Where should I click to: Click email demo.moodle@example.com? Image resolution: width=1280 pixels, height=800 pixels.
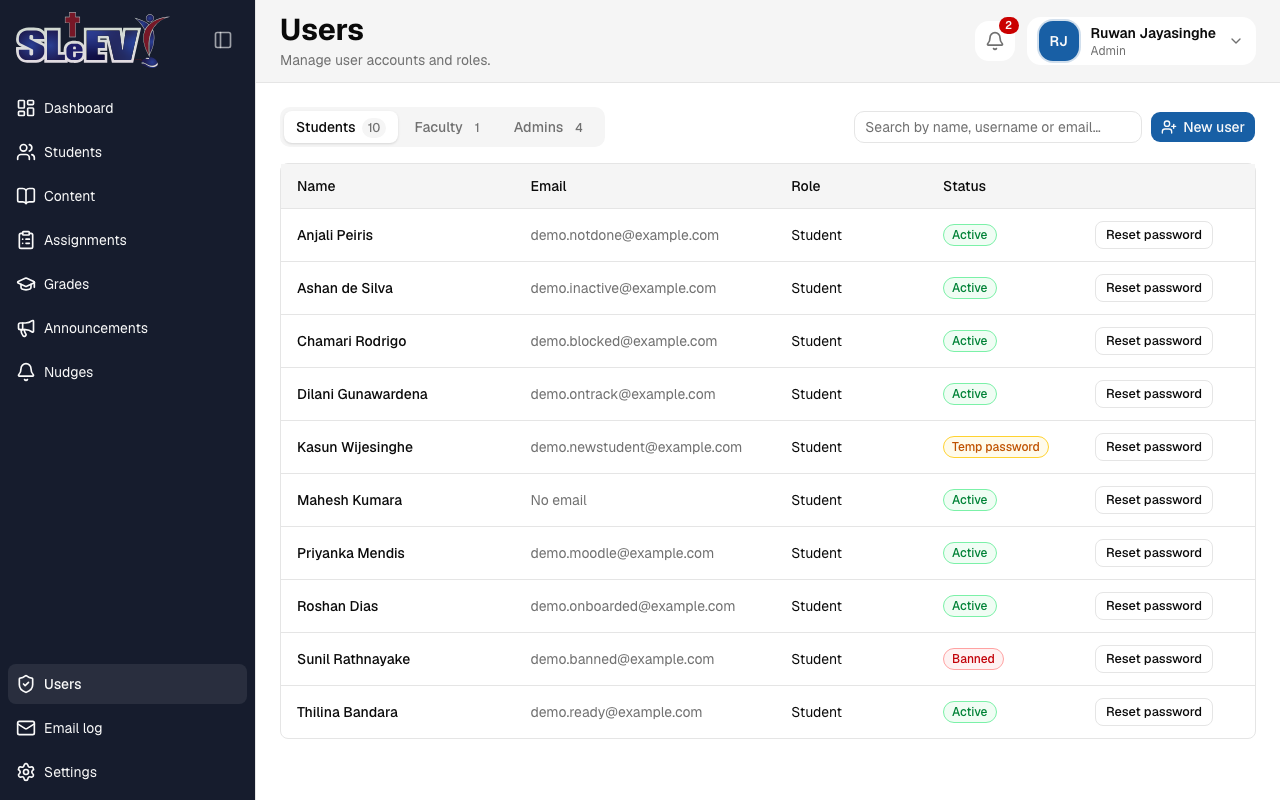[x=622, y=553]
